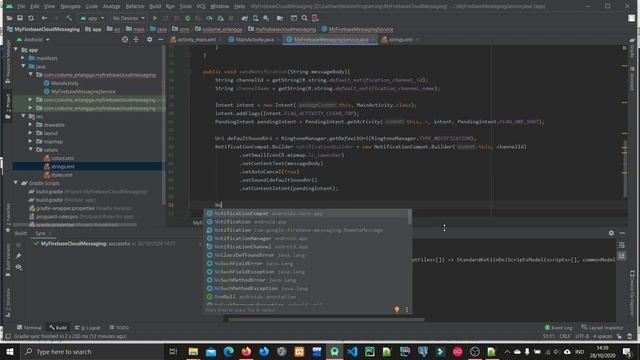The height and width of the screenshot is (360, 640).
Task: Click the Type here to search box
Action: click(x=92, y=351)
